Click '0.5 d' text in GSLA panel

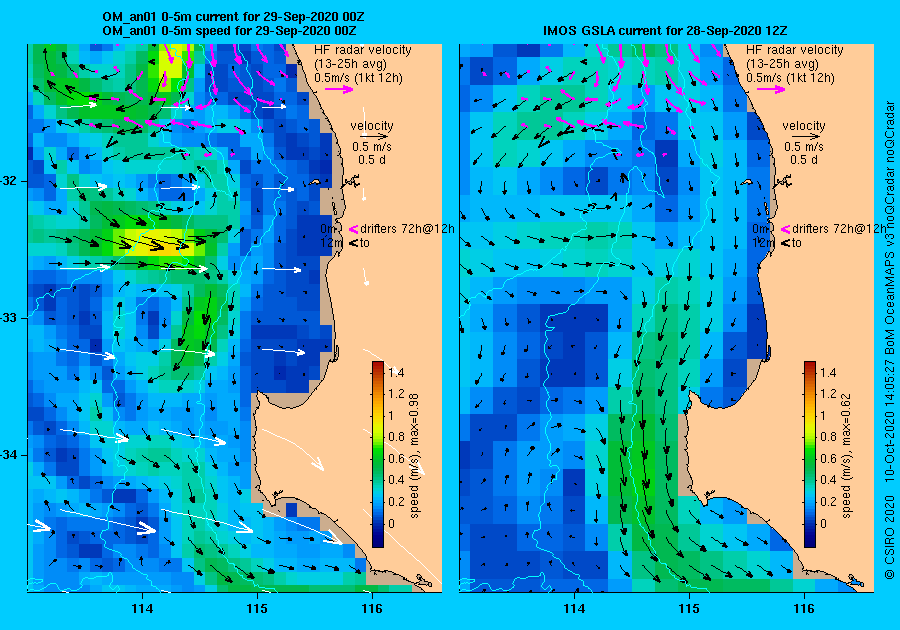click(x=804, y=160)
